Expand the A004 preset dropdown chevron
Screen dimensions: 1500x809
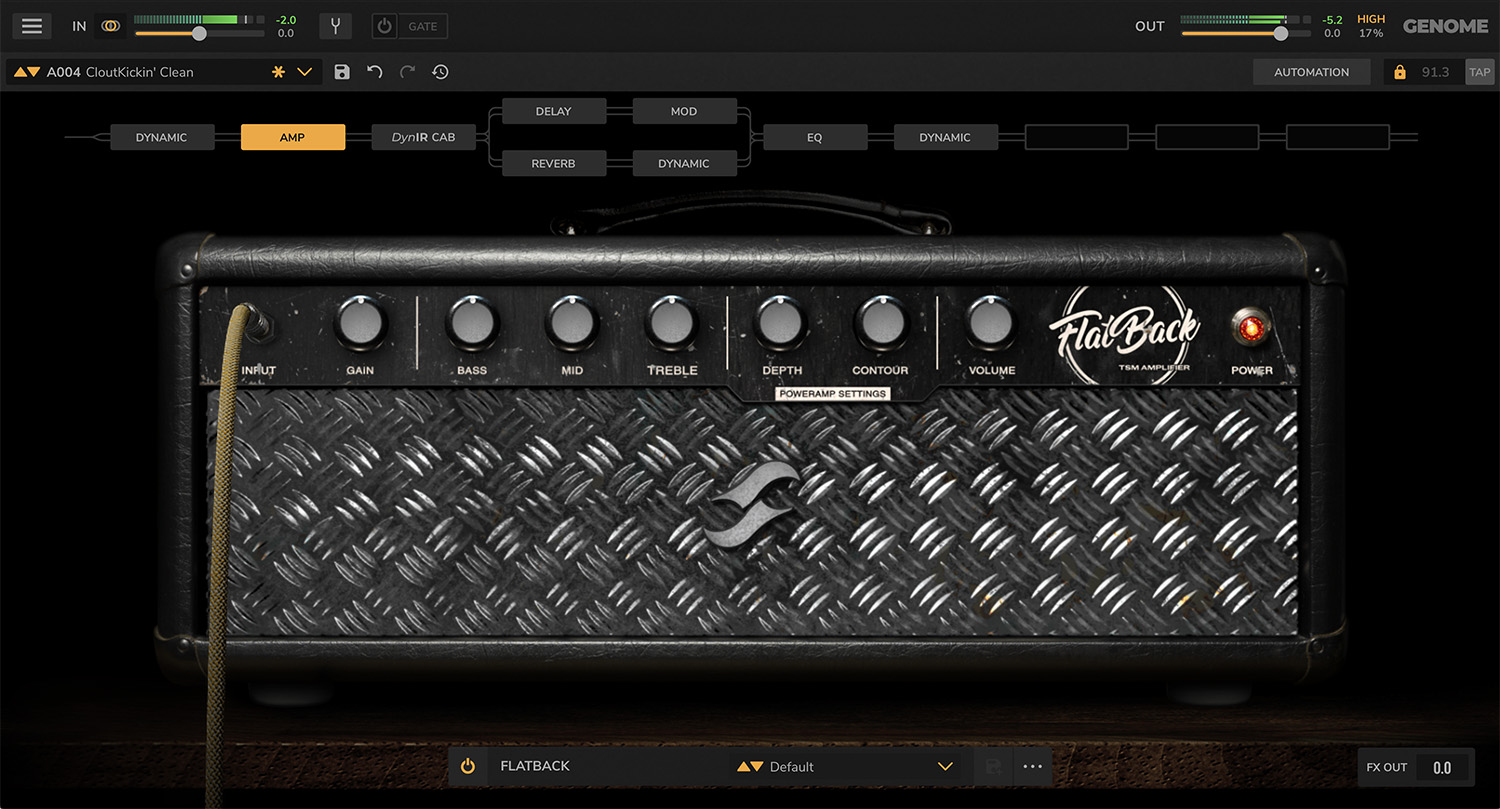305,72
